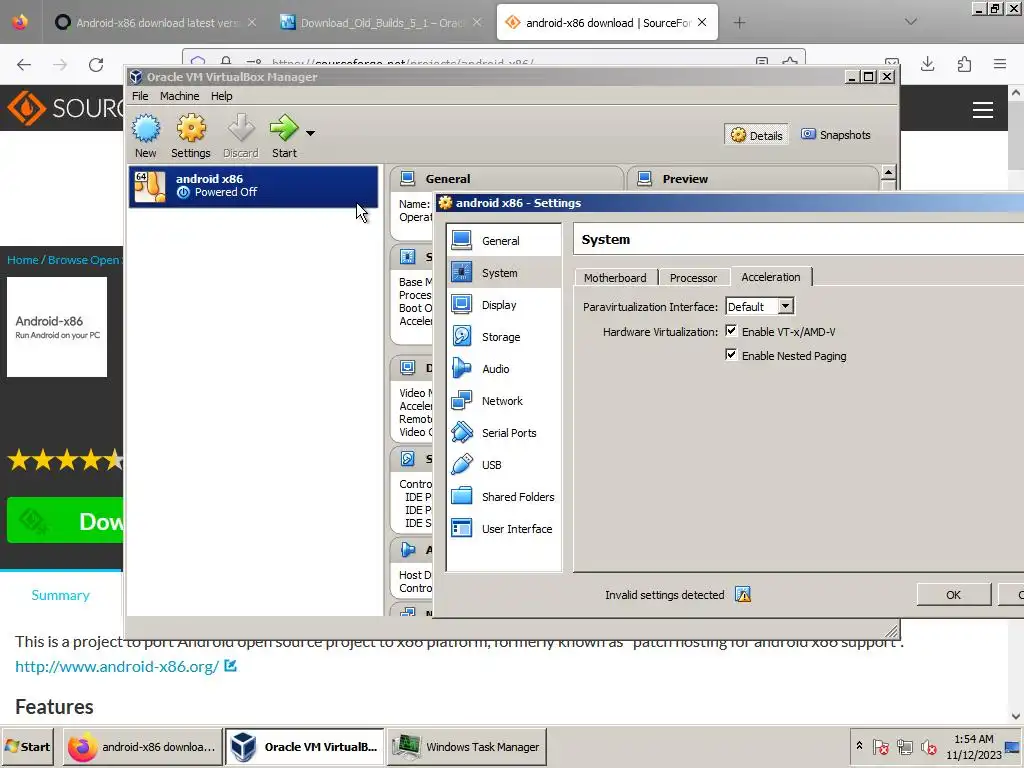This screenshot has width=1024, height=768.
Task: Select the android x86 virtual machine entry
Action: click(253, 186)
